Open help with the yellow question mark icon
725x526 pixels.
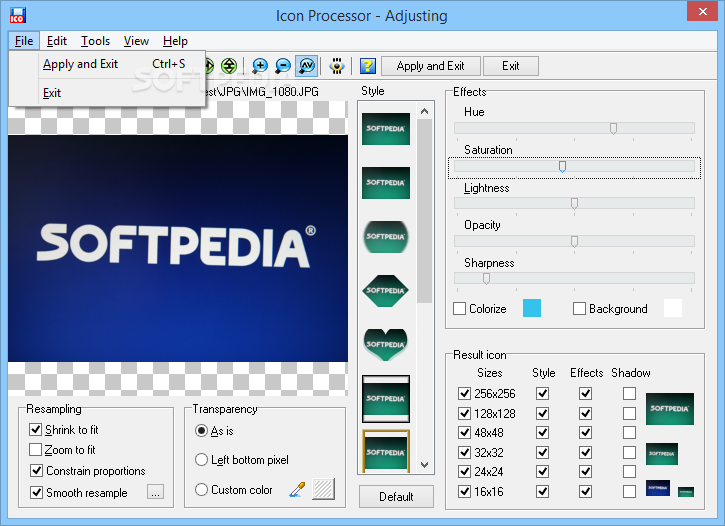click(368, 66)
